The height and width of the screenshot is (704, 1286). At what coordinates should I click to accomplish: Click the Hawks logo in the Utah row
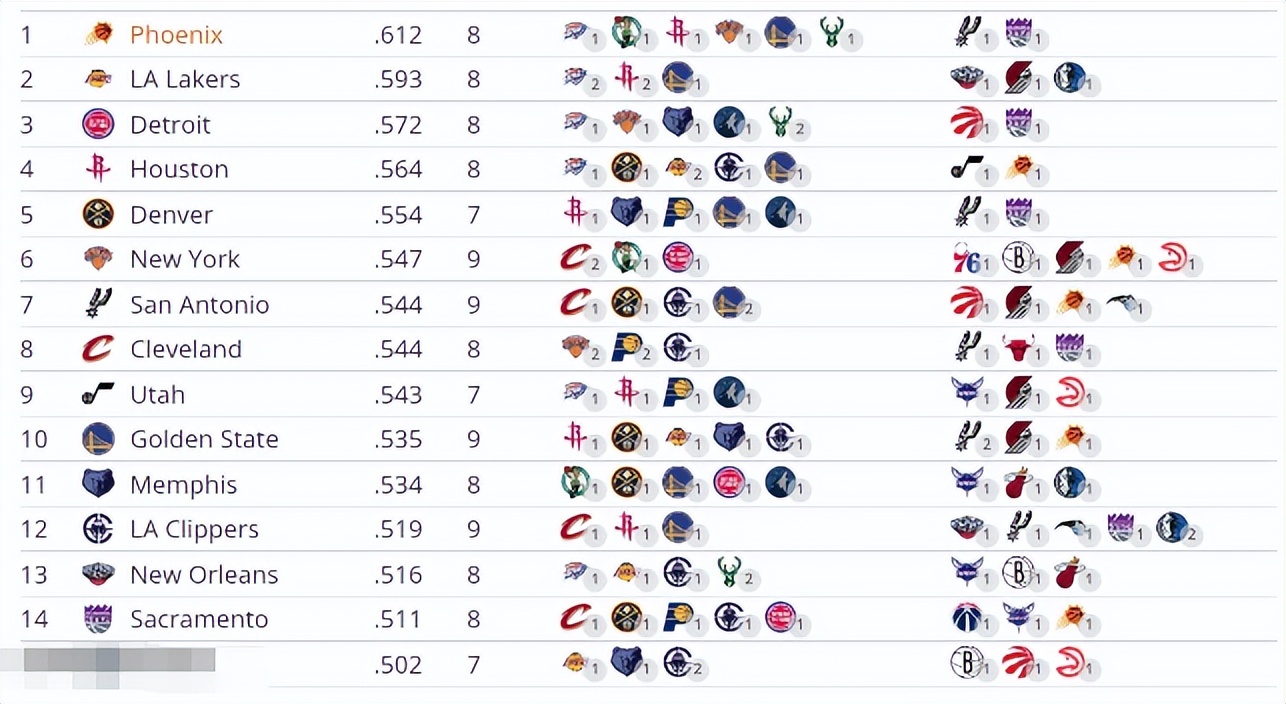(x=1070, y=392)
